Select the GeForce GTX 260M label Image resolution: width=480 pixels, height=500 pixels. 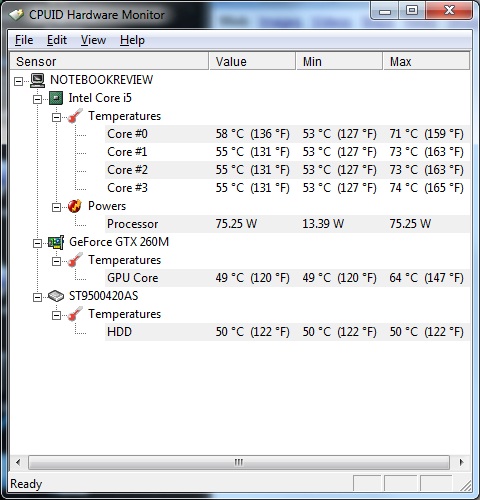coord(119,242)
